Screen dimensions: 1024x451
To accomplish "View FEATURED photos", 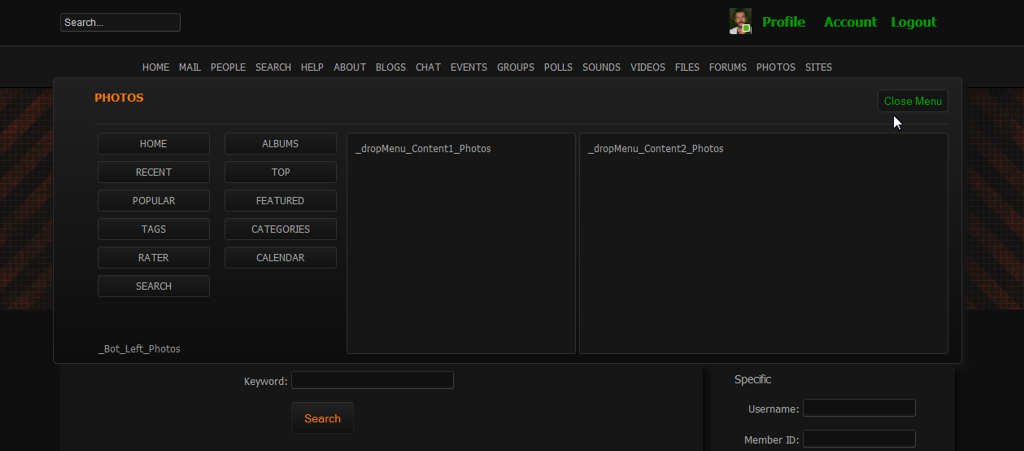I will pyautogui.click(x=280, y=201).
